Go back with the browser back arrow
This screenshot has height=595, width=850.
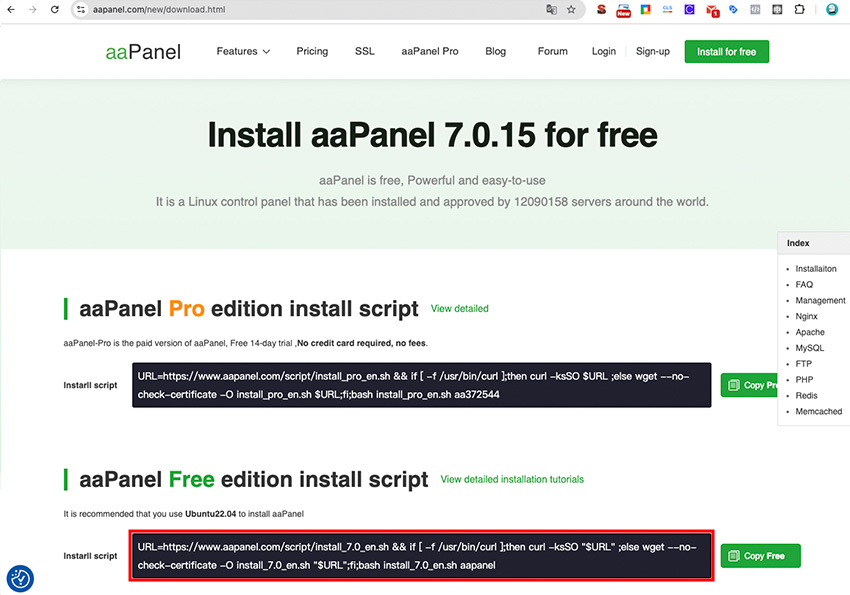pyautogui.click(x=11, y=9)
